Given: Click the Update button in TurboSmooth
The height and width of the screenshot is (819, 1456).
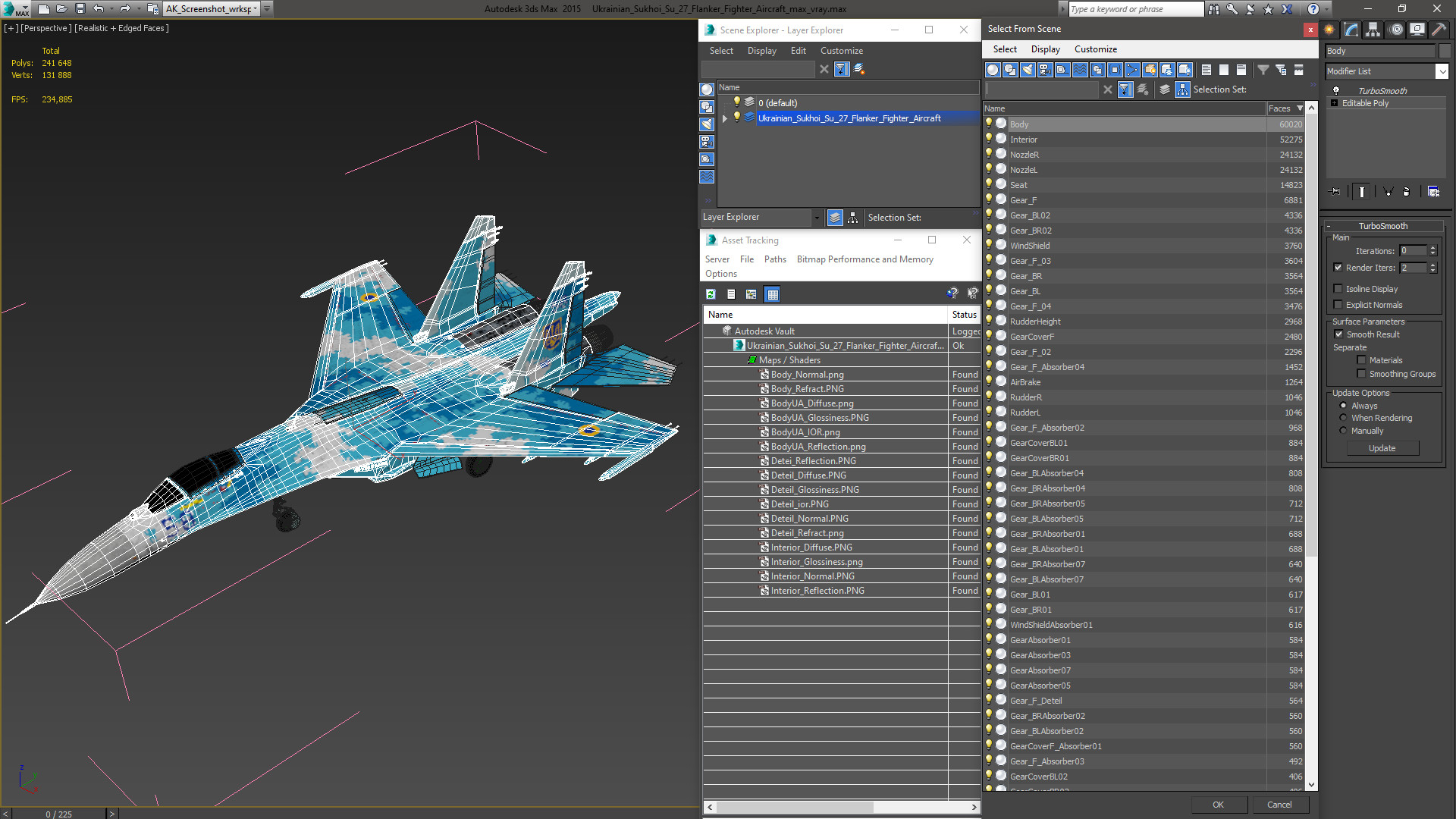Looking at the screenshot, I should click(1382, 448).
